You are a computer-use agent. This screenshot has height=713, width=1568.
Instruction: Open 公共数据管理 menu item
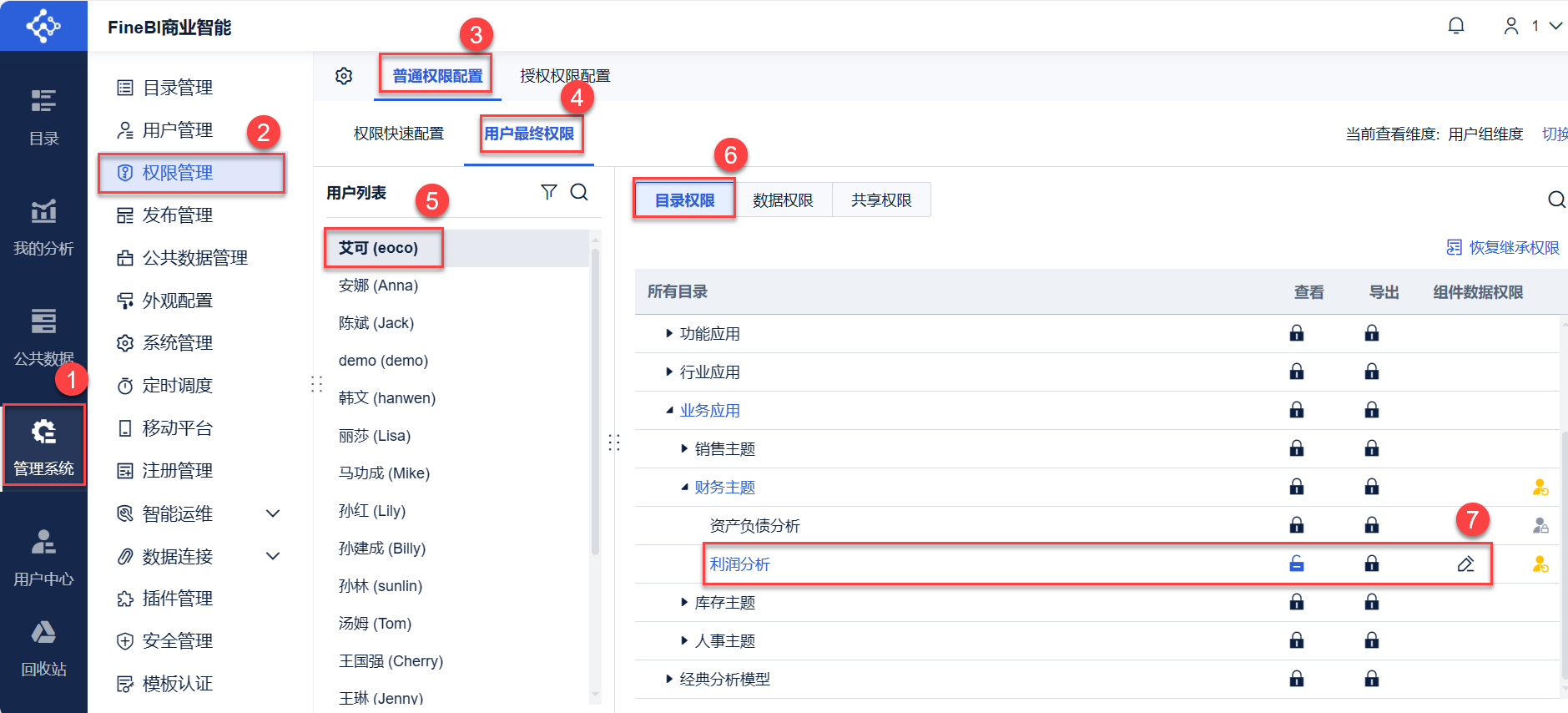coord(183,258)
